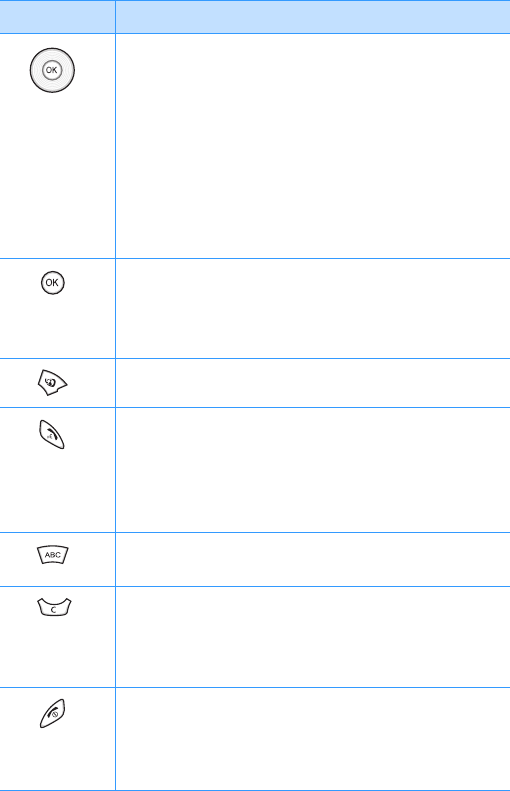510x791 pixels.
Task: Click the empty left header cell
Action: click(x=57, y=17)
